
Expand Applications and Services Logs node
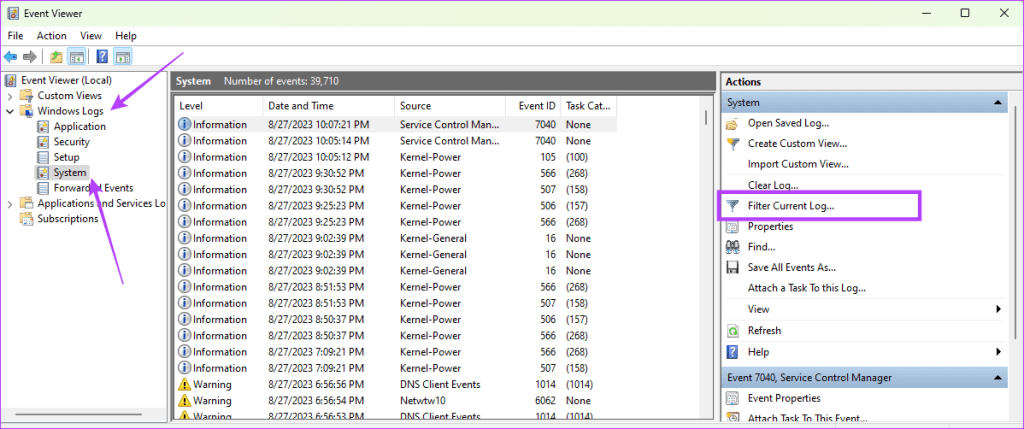pyautogui.click(x=11, y=204)
